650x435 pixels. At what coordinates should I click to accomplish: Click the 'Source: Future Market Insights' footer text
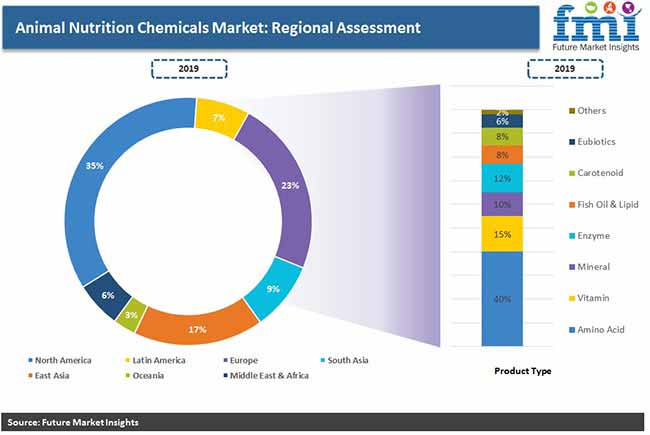(x=73, y=423)
